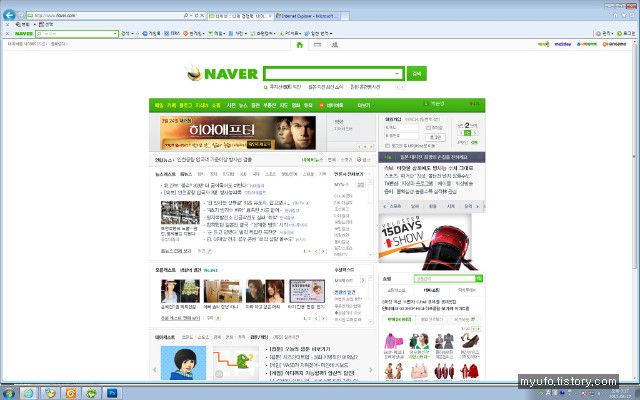Click the rectangle view icon next to Home

click(x=318, y=44)
